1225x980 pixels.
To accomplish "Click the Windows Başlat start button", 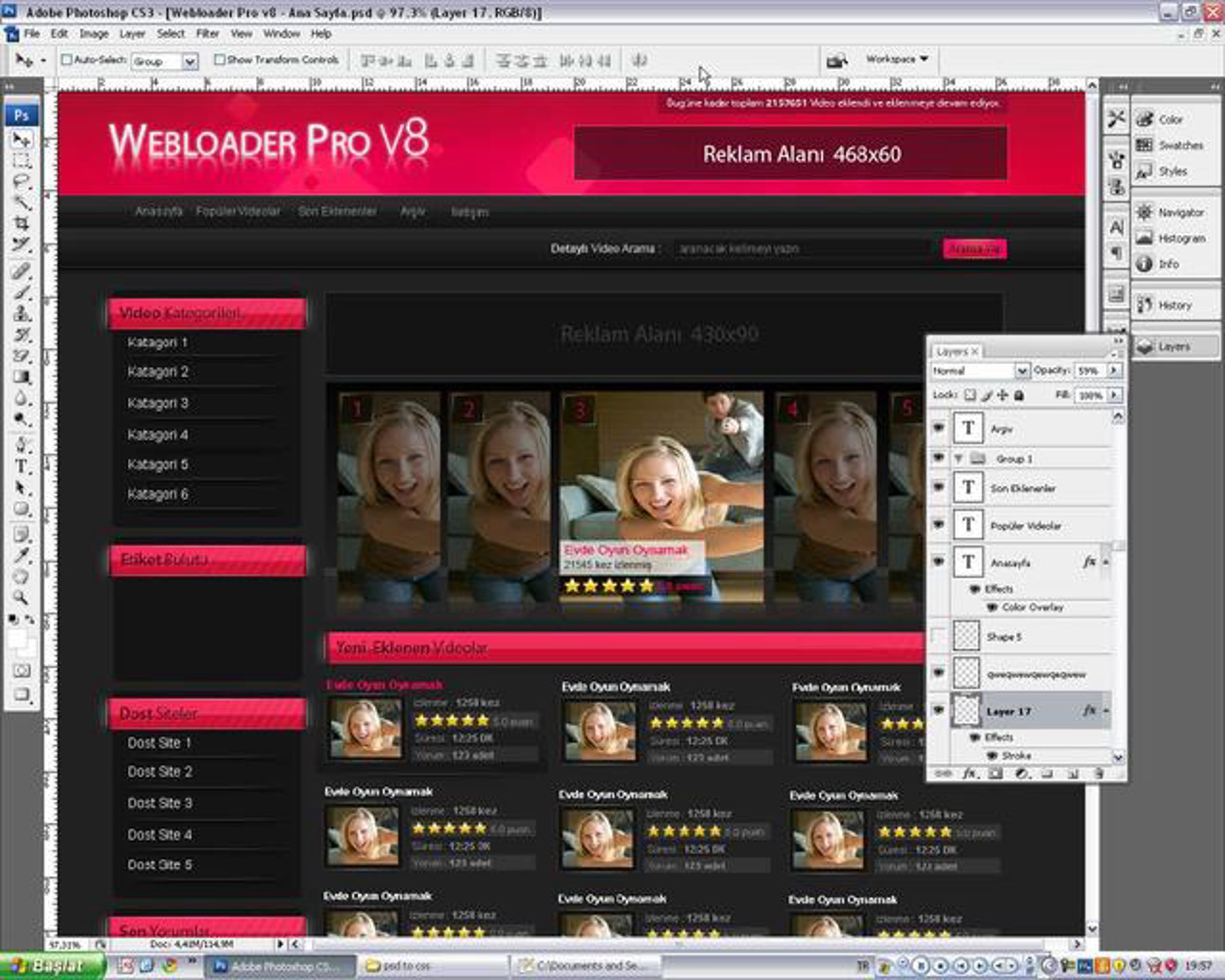I will click(x=52, y=966).
